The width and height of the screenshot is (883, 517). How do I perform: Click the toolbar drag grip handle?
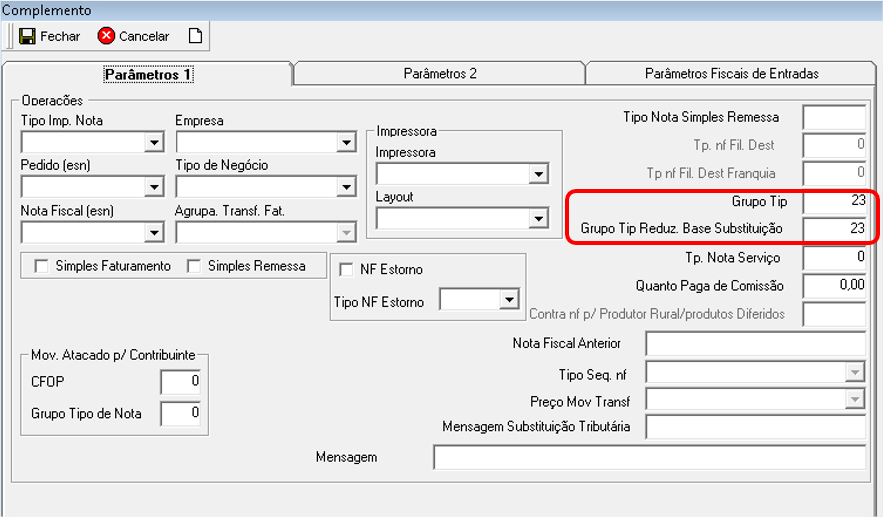pyautogui.click(x=9, y=36)
